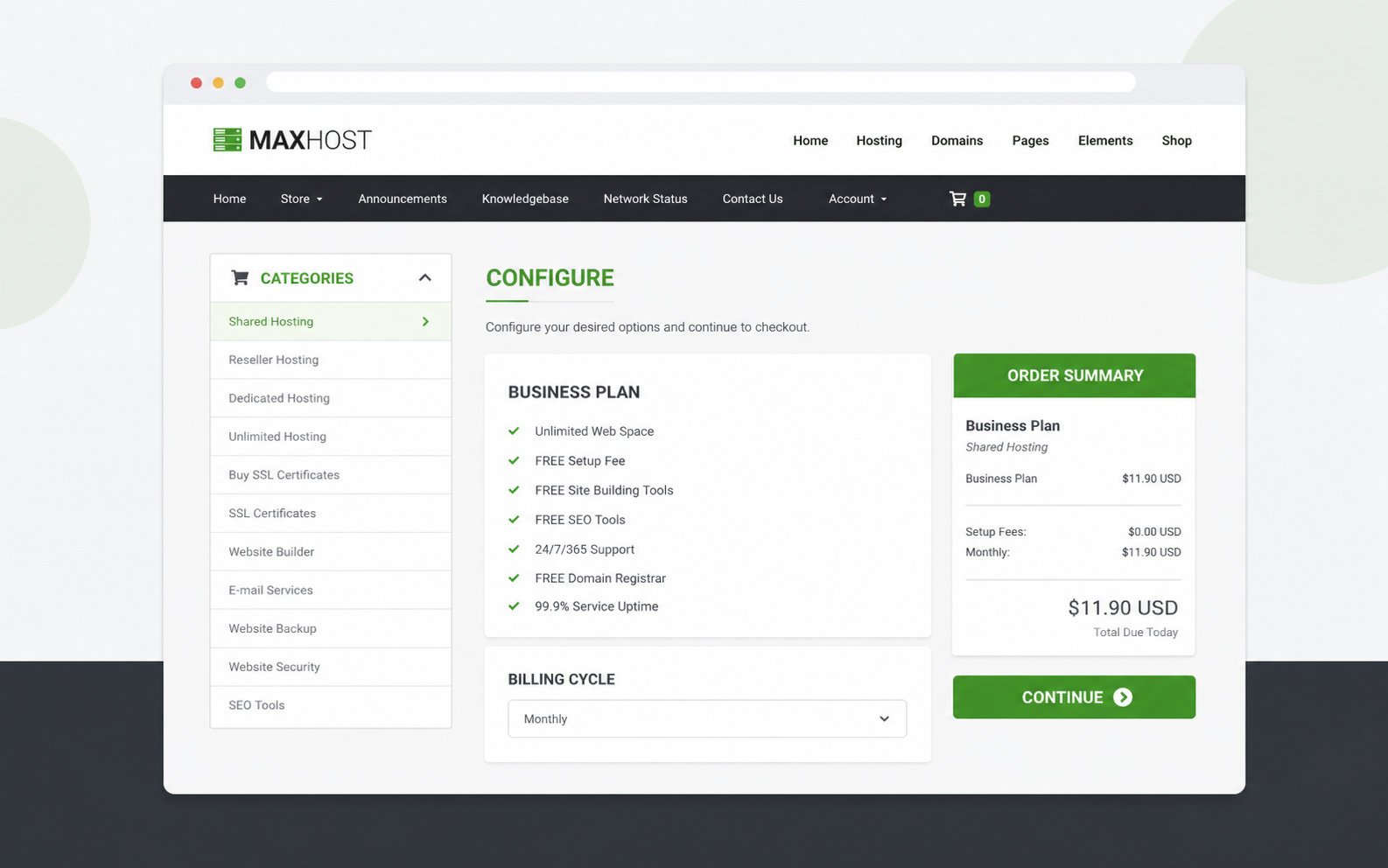Click checkmark beside FREE SEO Tools
1388x868 pixels.
[x=514, y=520]
